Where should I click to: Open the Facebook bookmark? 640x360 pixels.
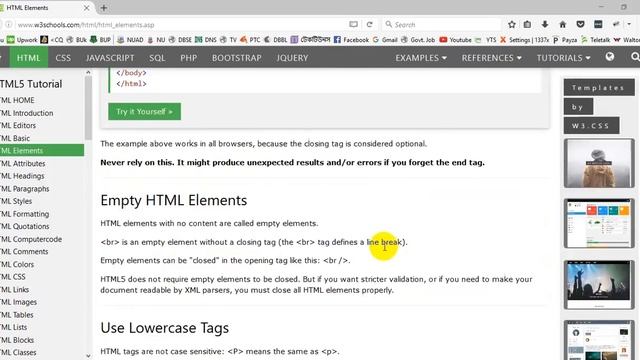[351, 40]
